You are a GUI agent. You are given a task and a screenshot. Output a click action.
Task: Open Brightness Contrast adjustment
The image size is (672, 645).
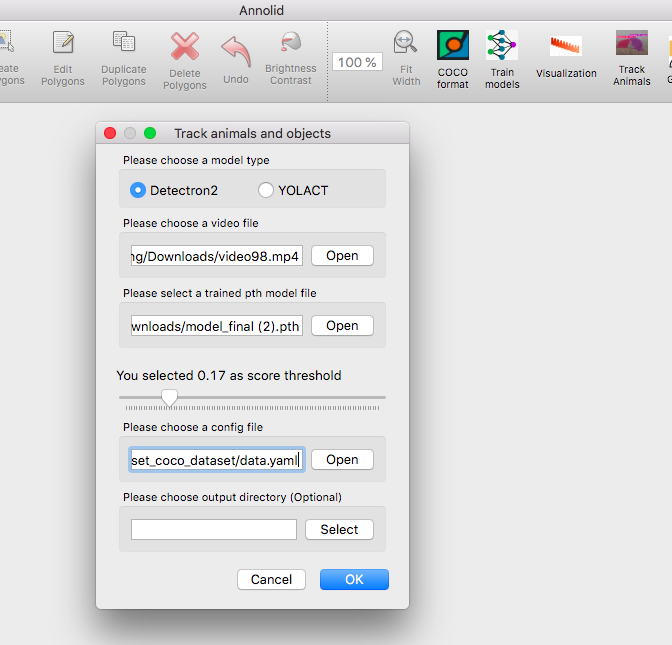point(291,59)
